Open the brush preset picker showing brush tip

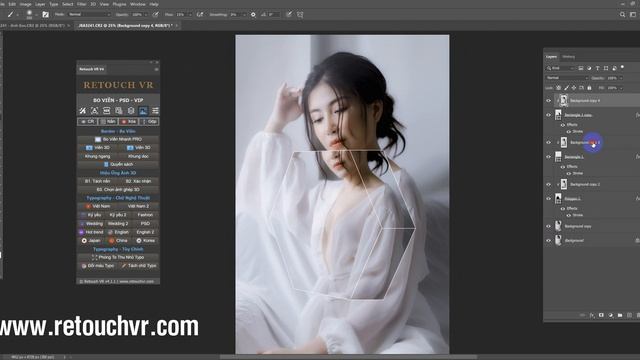point(29,14)
